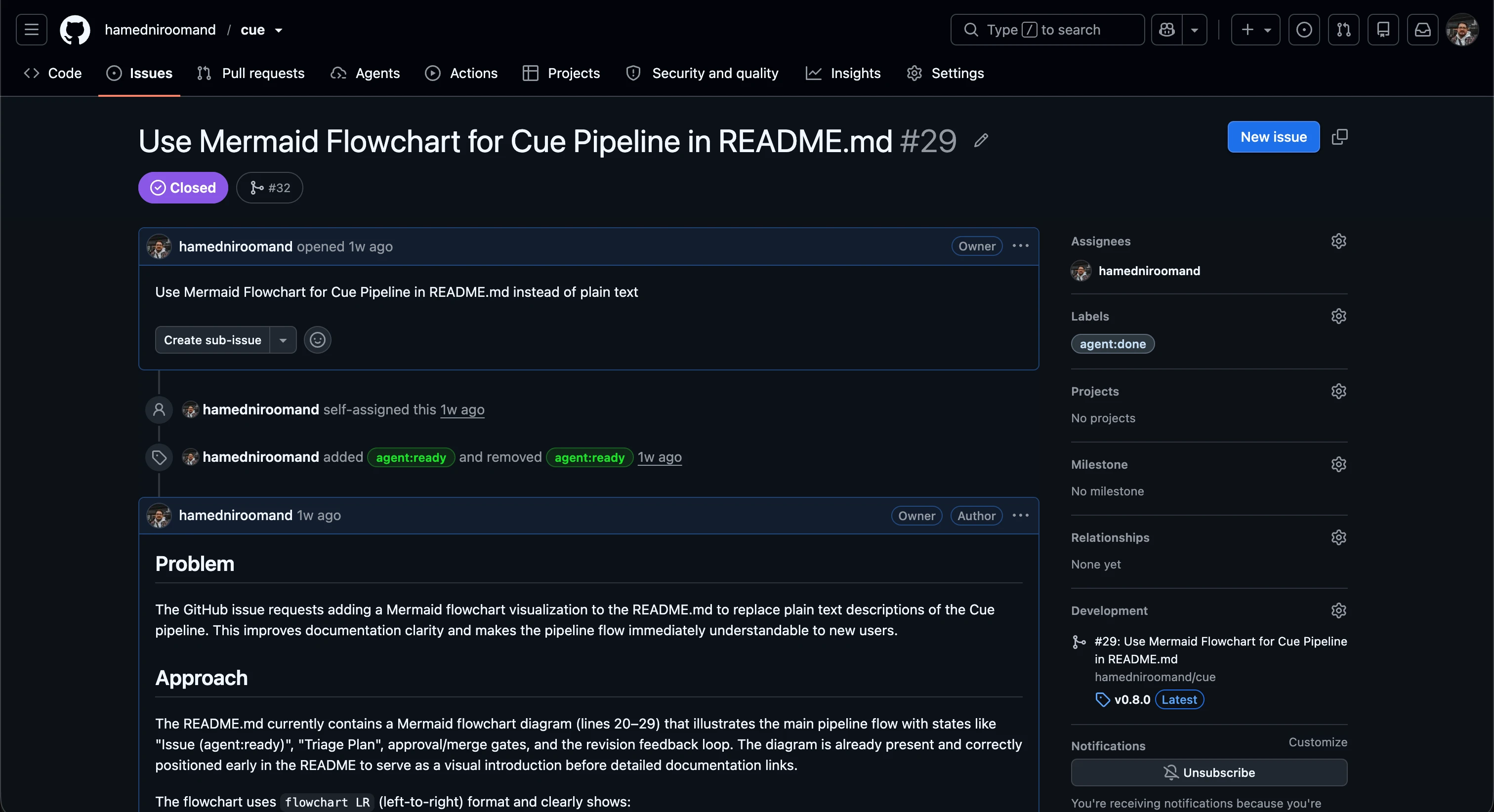Open linked pull request #32 badge

click(269, 187)
